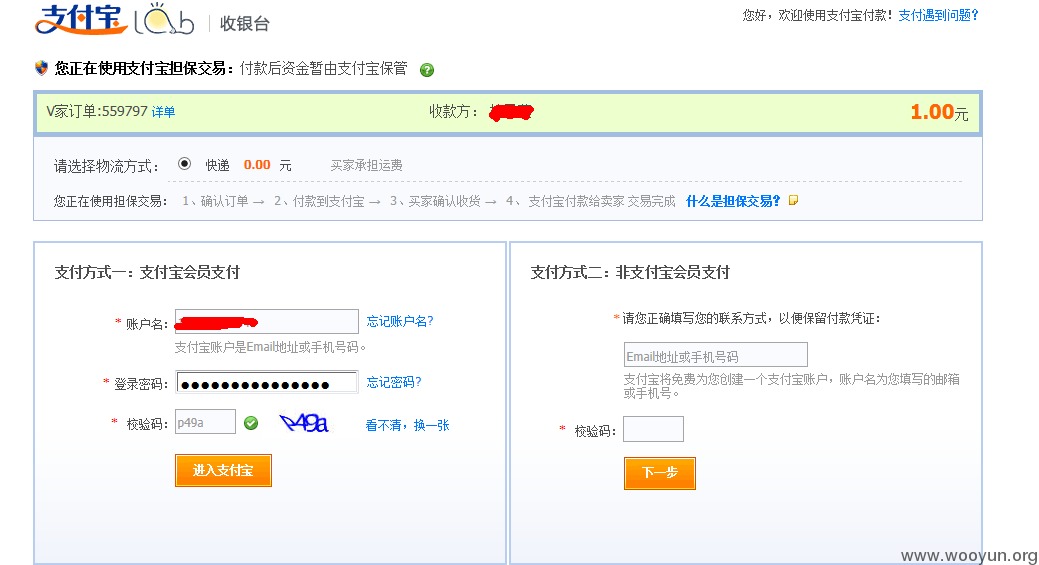Click the 支付方式一：支付宝会员支付 heading
Image resolution: width=1039 pixels, height=565 pixels.
pyautogui.click(x=147, y=272)
